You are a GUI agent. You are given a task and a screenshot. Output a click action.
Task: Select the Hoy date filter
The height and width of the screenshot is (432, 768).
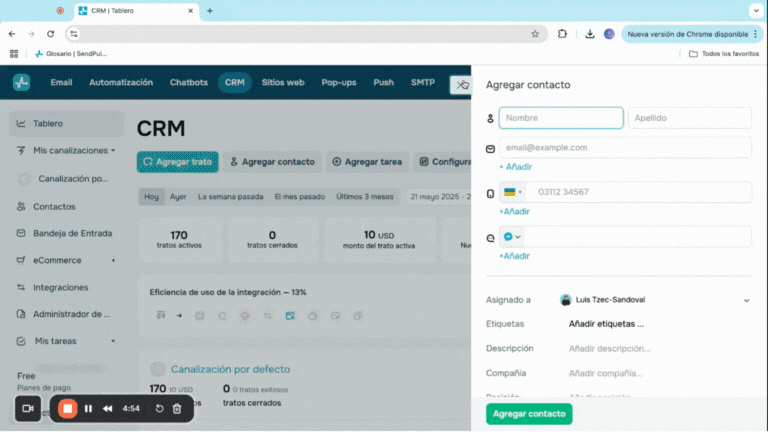(x=151, y=196)
